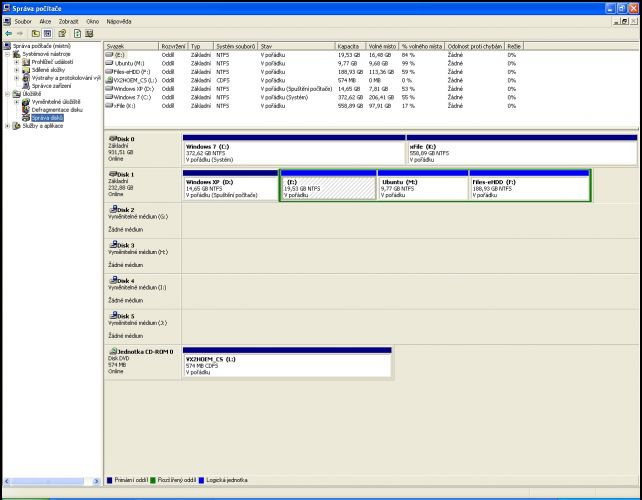Expand the Vyměnitelné úložiště node

coord(16,102)
